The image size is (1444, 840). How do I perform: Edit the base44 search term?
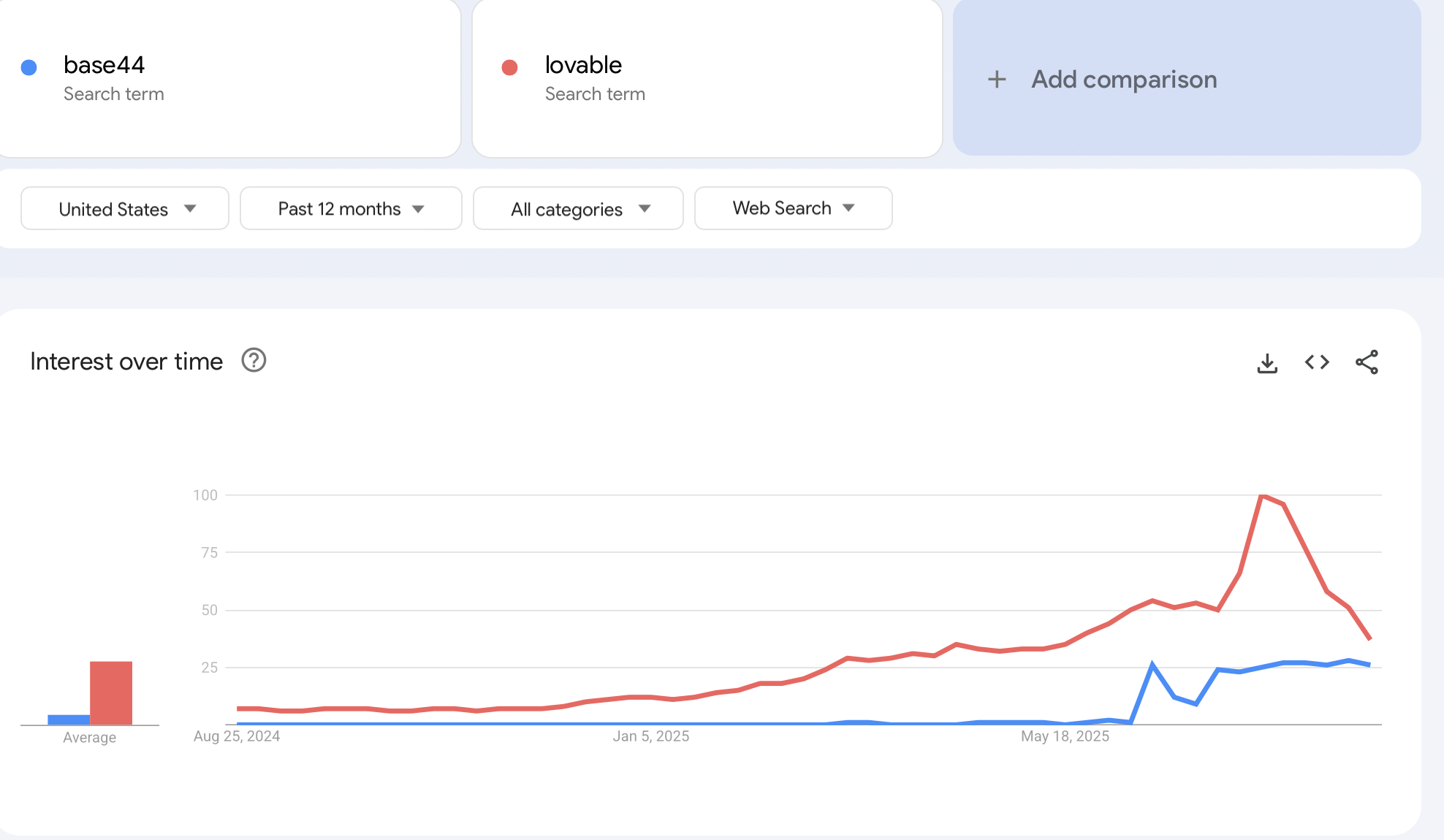[x=104, y=65]
